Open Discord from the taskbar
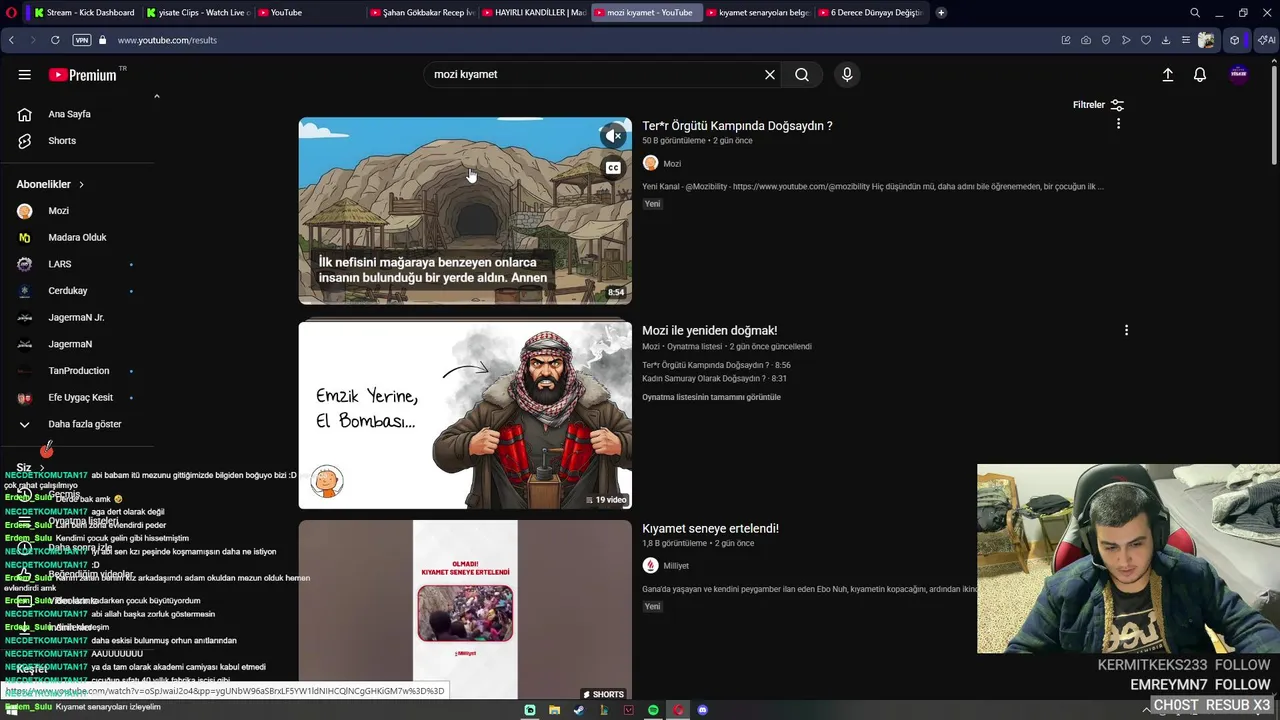The image size is (1280, 720). (703, 710)
